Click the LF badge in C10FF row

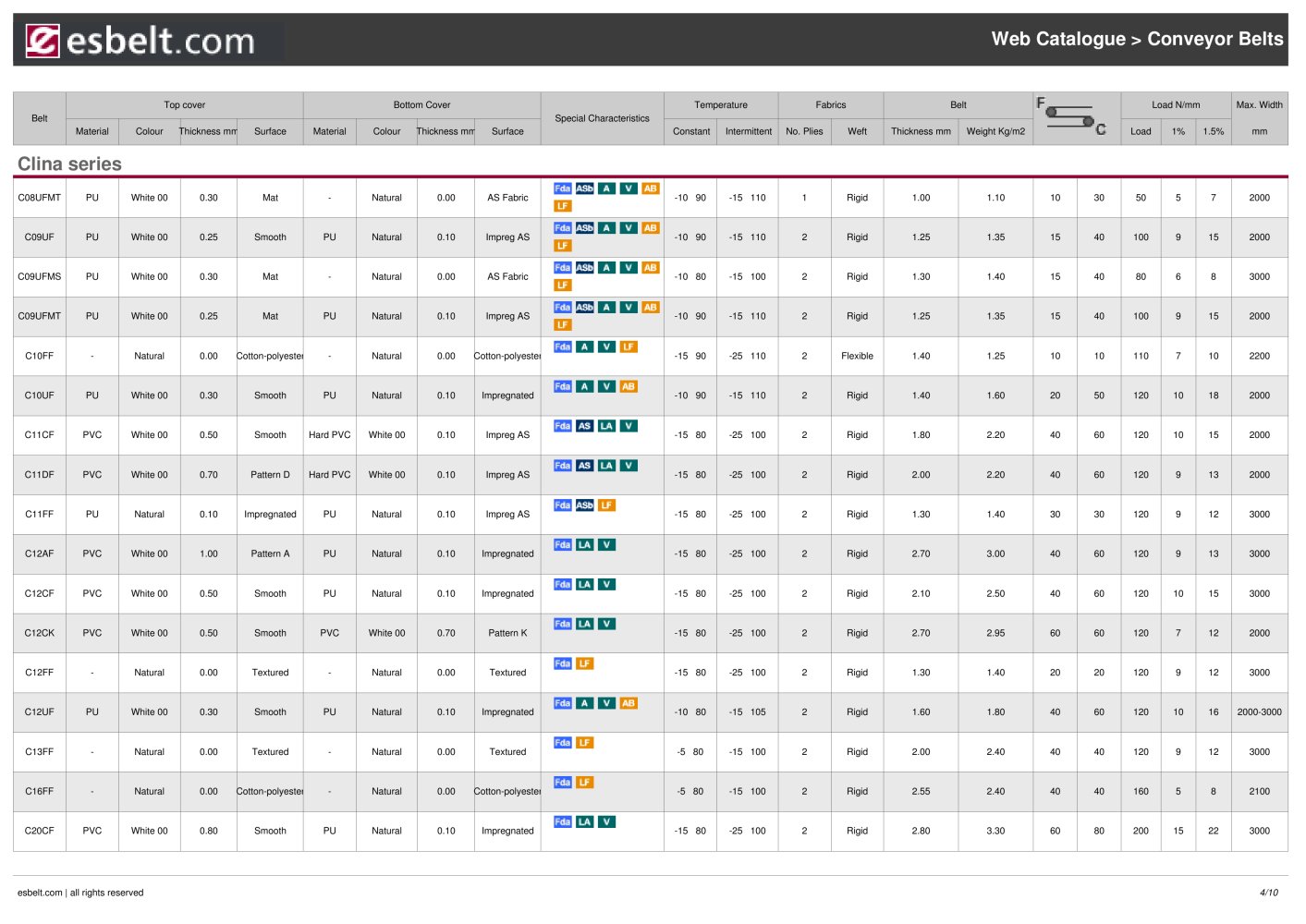pyautogui.click(x=629, y=347)
